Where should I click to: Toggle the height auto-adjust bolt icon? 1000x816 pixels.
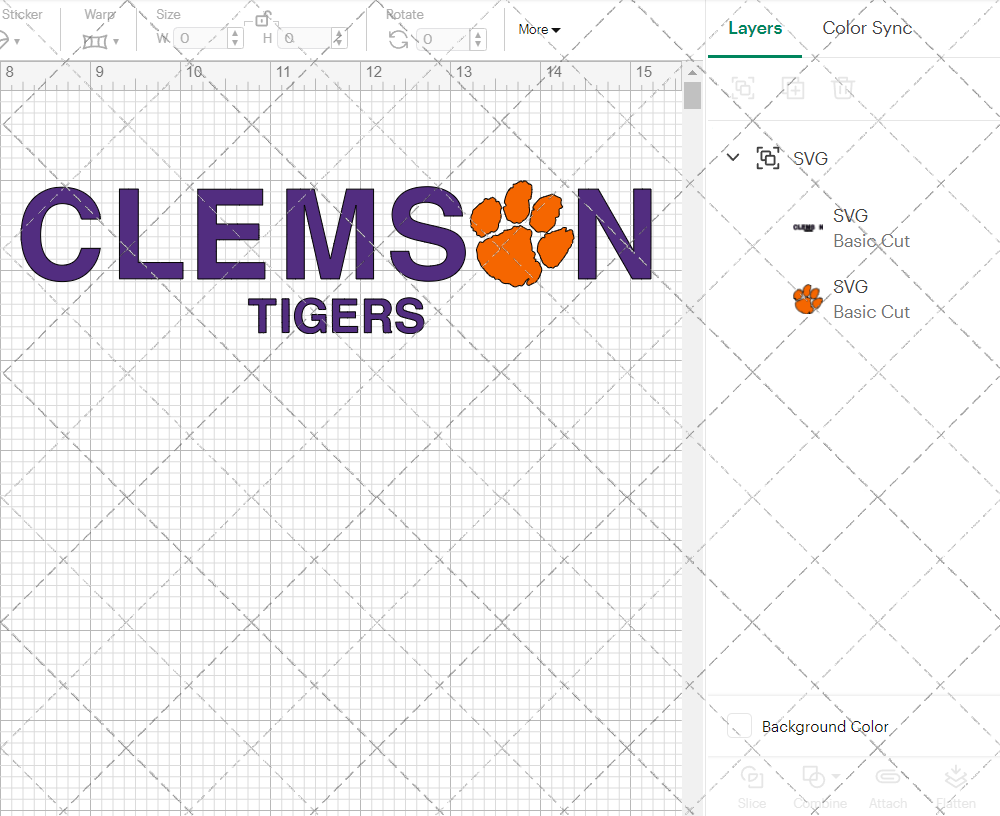337,38
